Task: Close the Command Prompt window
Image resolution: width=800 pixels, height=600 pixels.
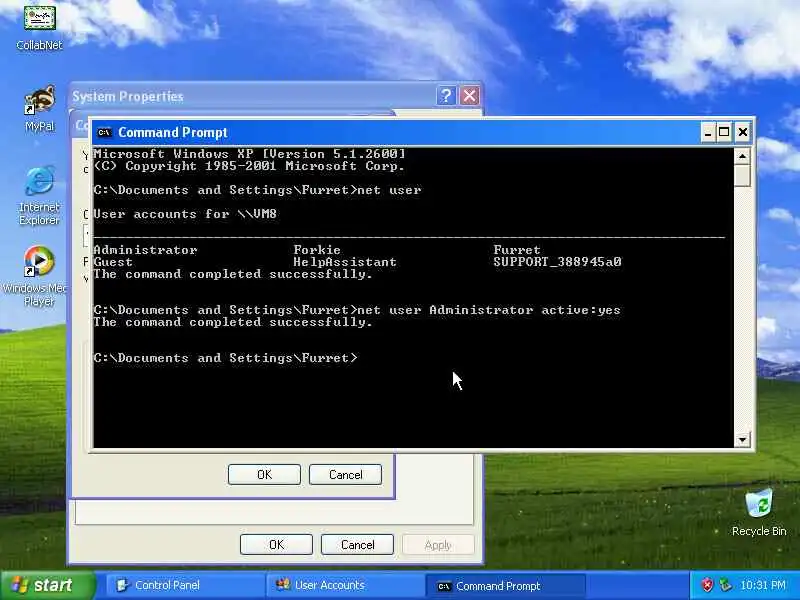Action: tap(743, 133)
